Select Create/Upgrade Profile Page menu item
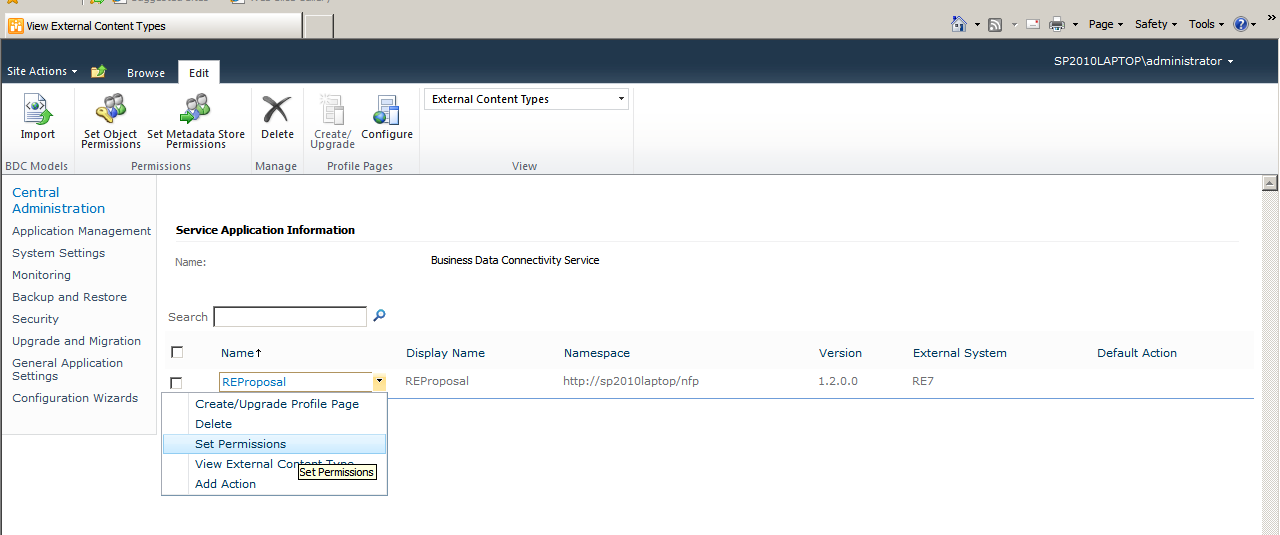1280x535 pixels. (275, 404)
